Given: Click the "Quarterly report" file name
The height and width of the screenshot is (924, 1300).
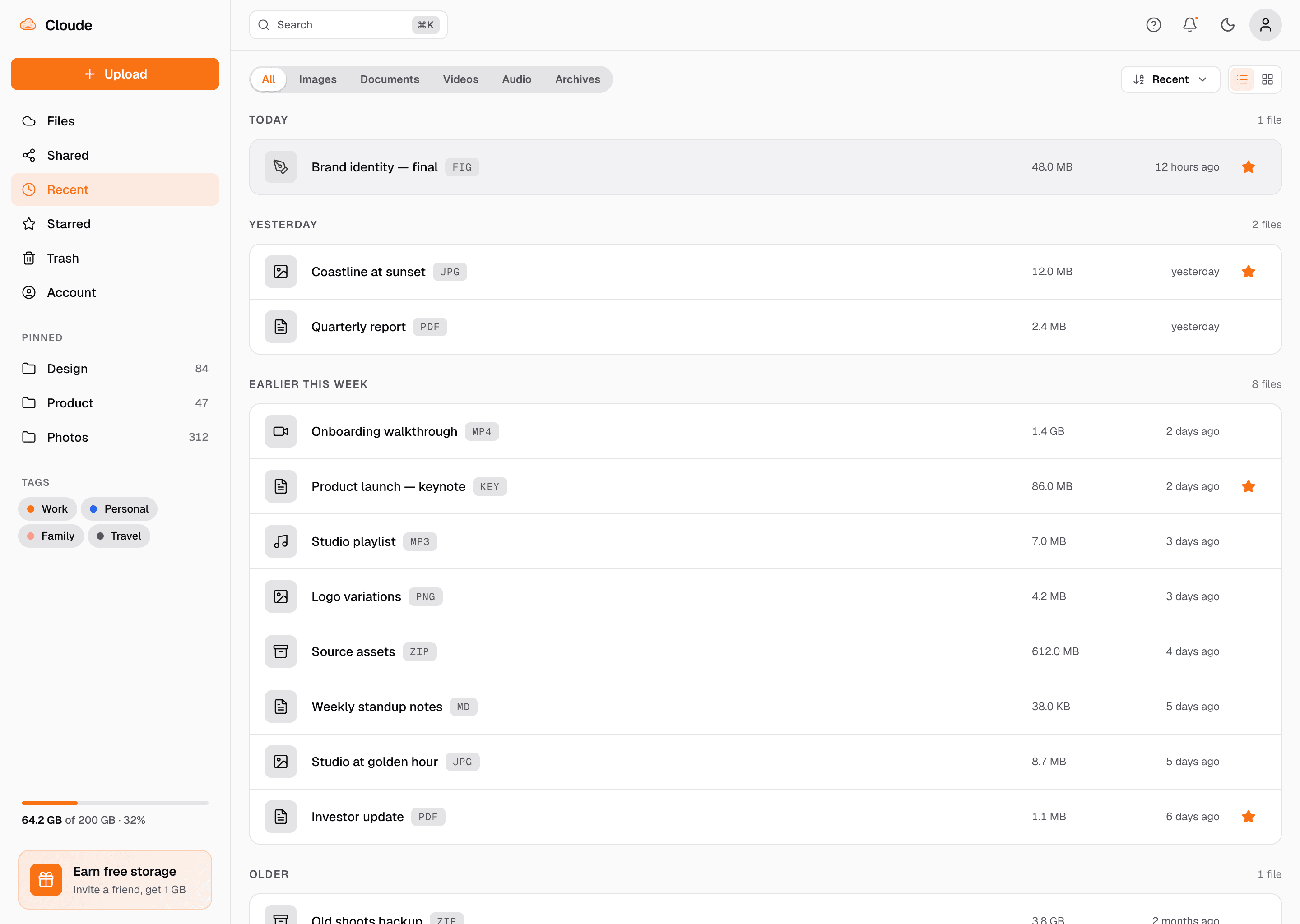Looking at the screenshot, I should (358, 327).
